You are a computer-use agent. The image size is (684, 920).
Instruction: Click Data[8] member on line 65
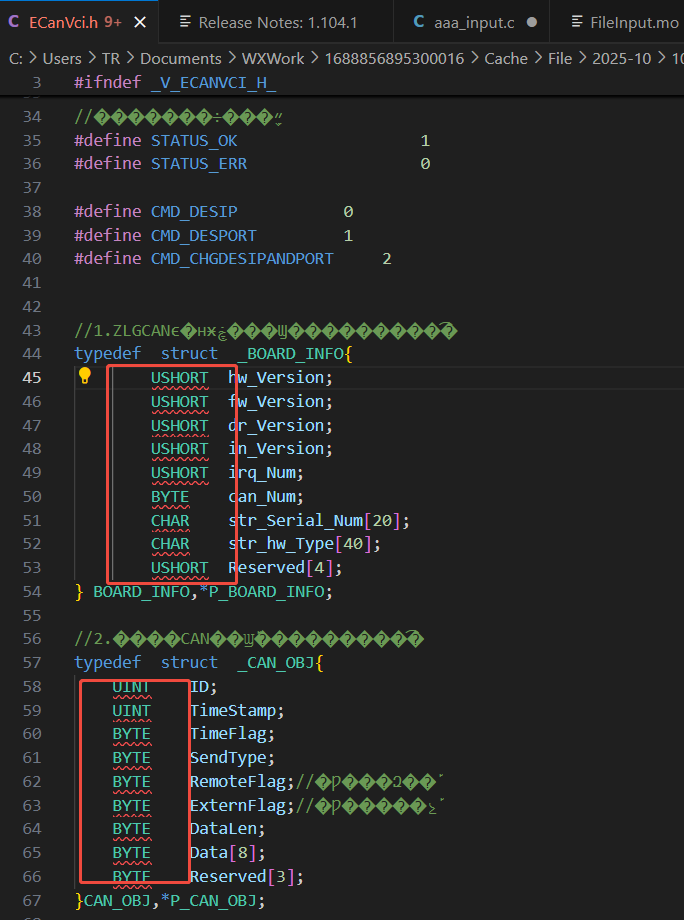point(223,853)
